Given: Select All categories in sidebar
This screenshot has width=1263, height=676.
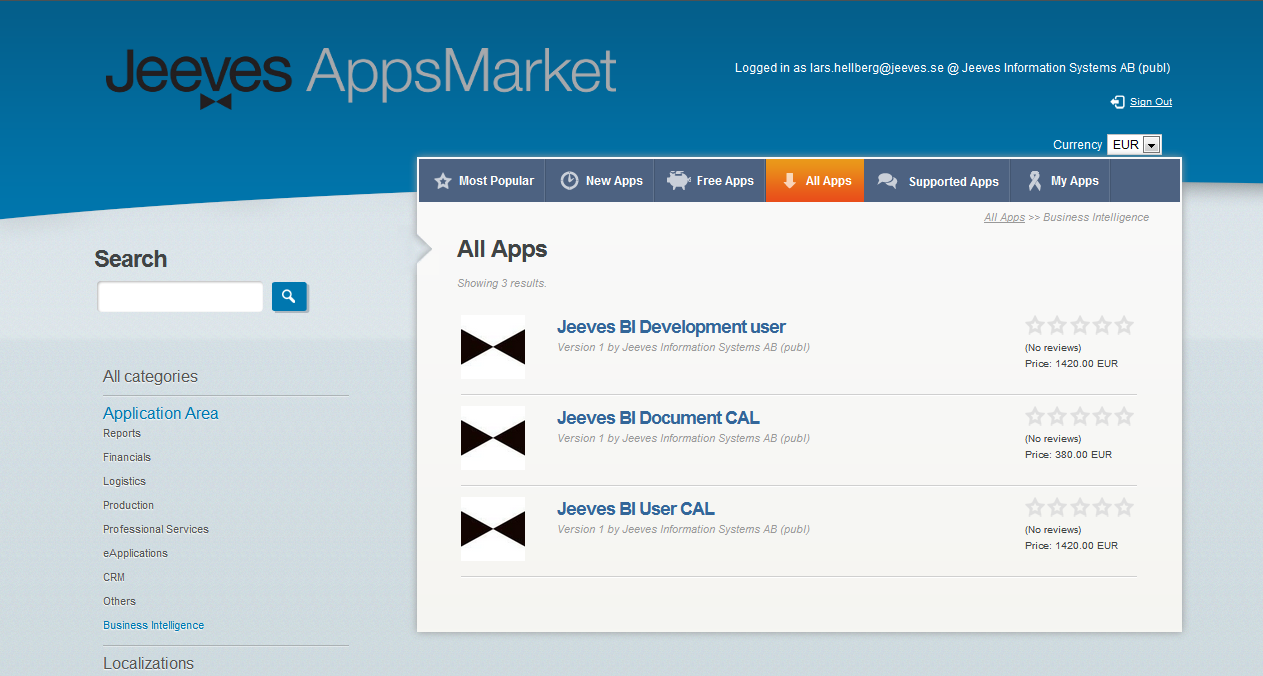Looking at the screenshot, I should [150, 377].
